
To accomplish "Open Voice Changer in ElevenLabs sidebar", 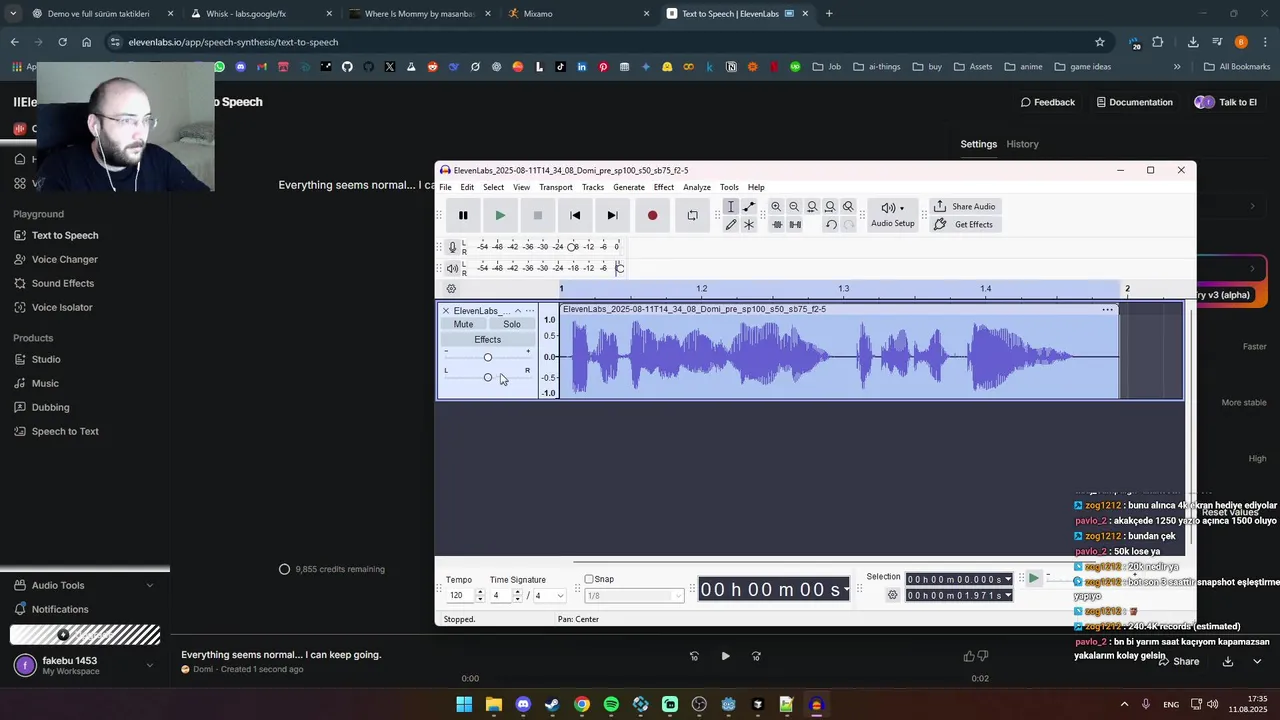I will click(64, 259).
